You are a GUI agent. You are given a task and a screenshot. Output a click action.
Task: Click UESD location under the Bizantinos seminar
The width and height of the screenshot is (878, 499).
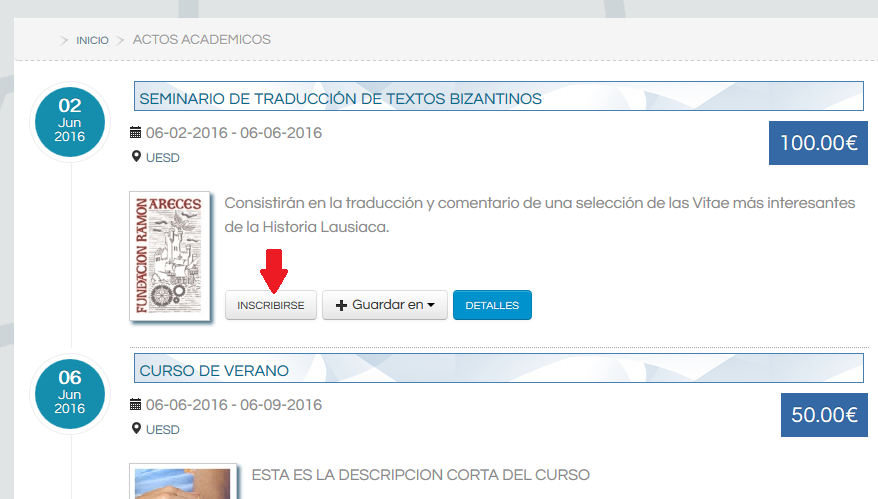[163, 158]
